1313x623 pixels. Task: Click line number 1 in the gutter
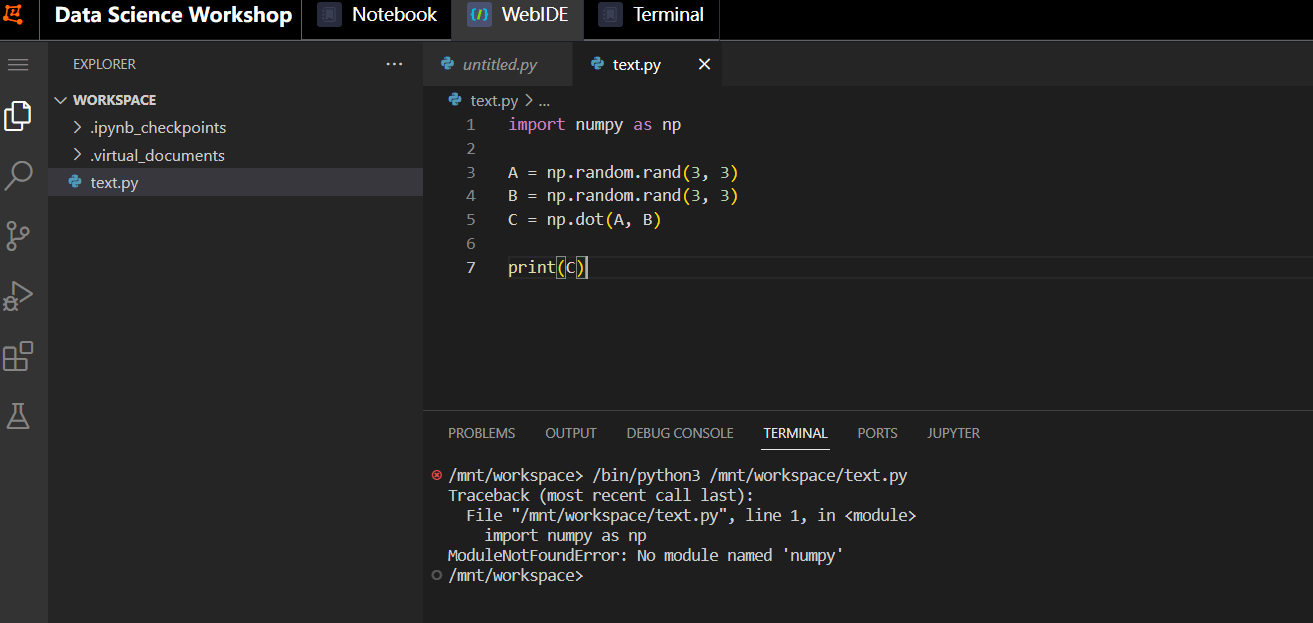point(471,125)
